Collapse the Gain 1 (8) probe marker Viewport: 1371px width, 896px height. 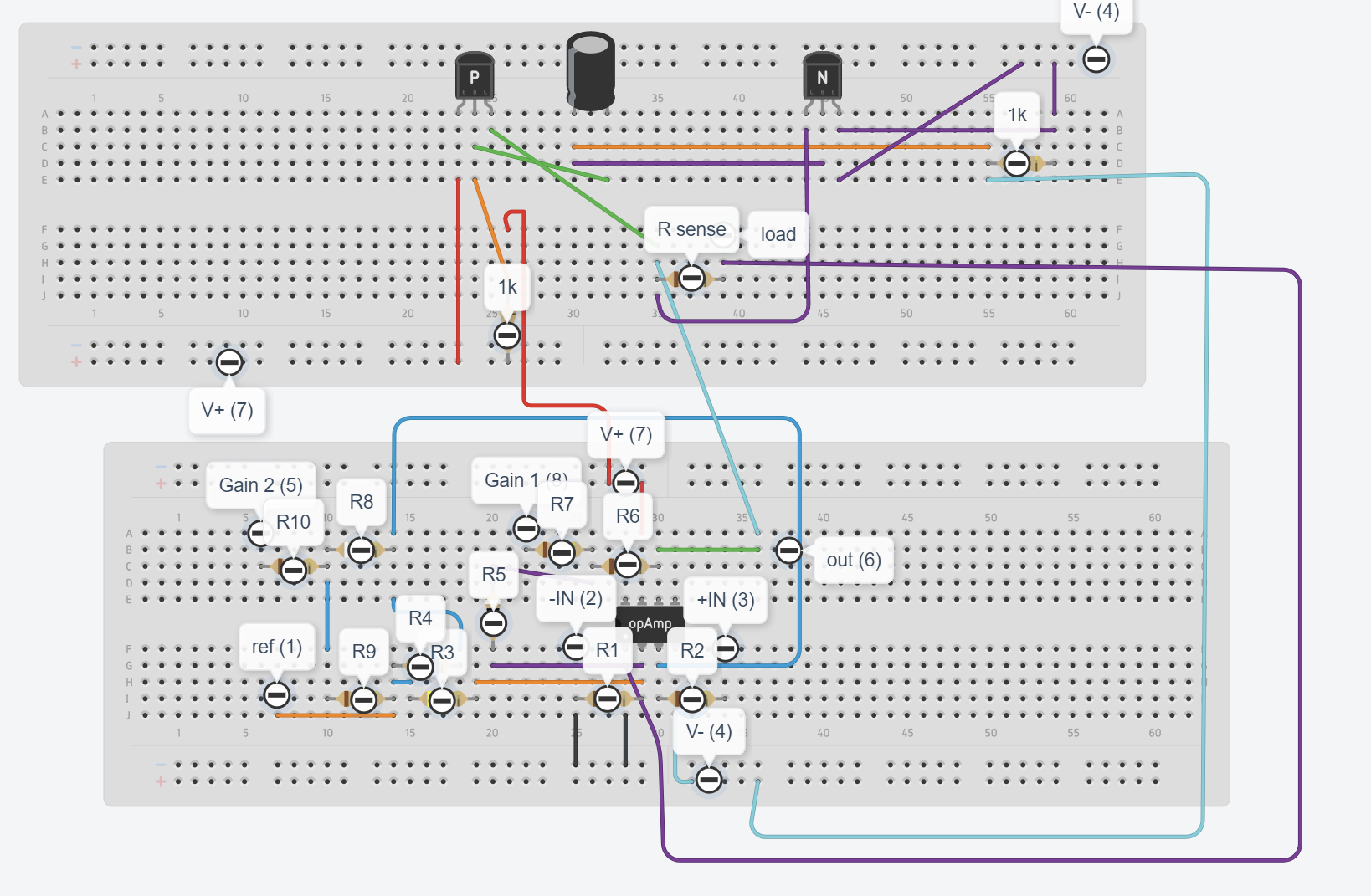tap(526, 529)
